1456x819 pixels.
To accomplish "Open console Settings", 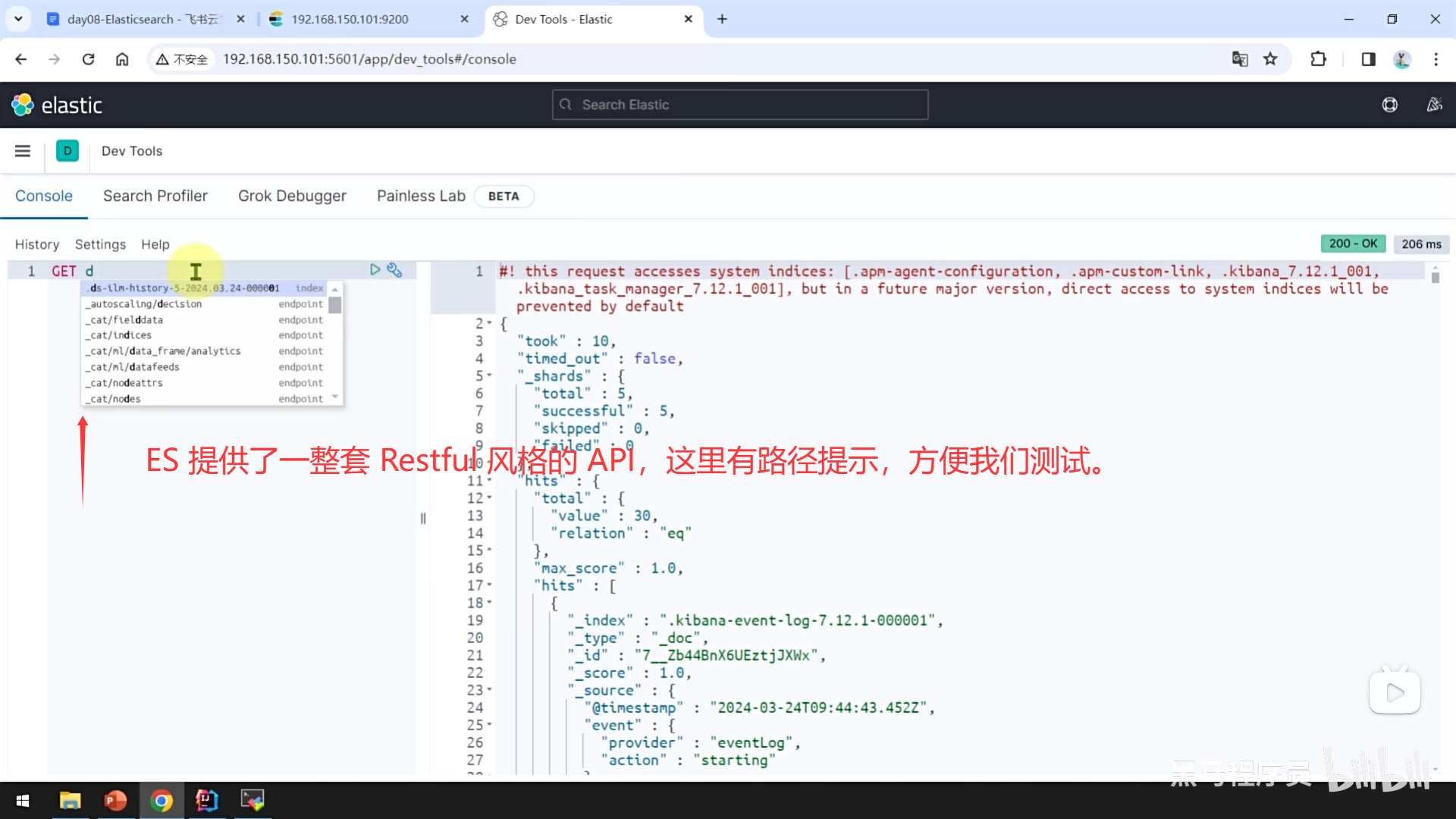I will (x=100, y=244).
